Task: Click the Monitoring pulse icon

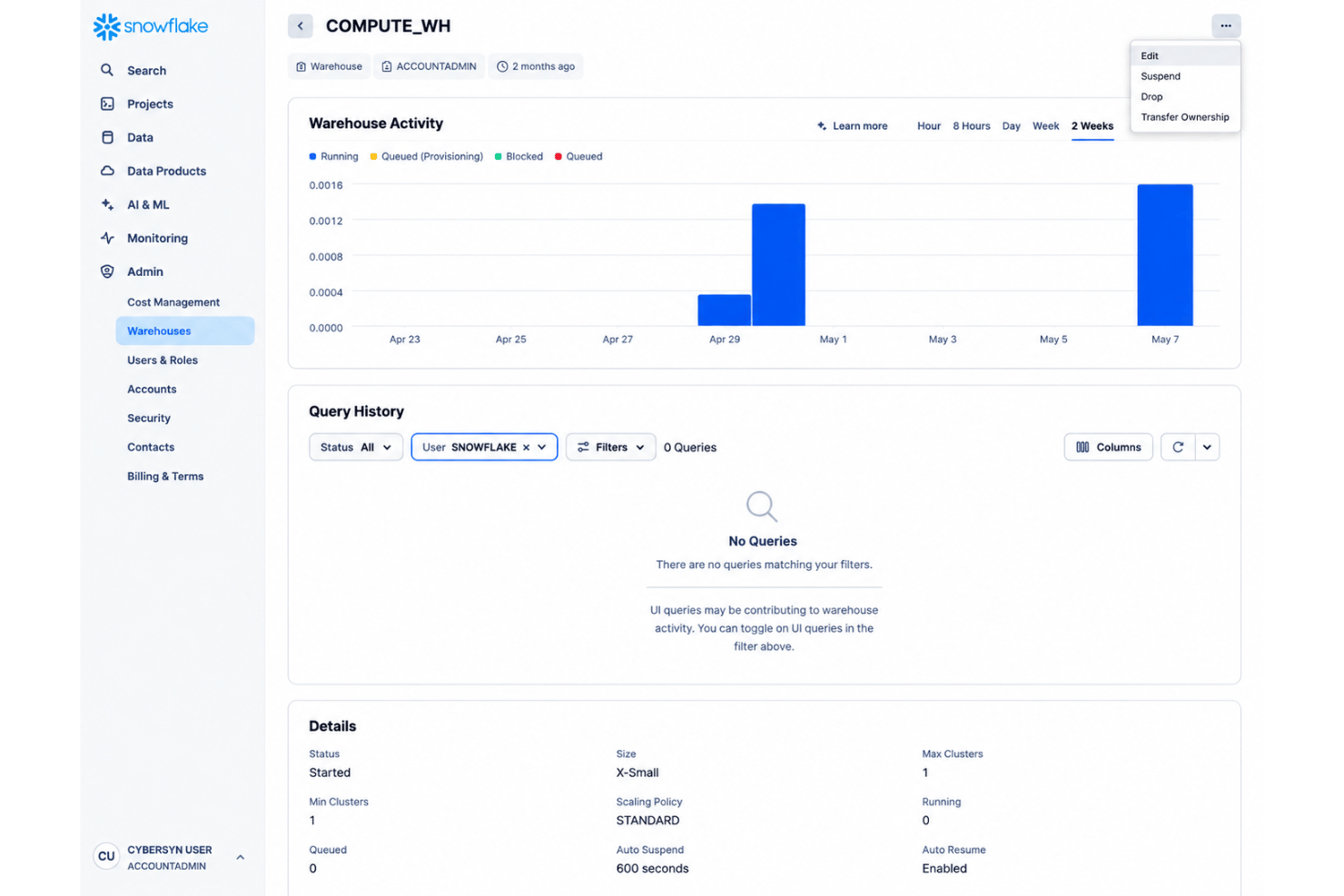Action: click(x=107, y=238)
